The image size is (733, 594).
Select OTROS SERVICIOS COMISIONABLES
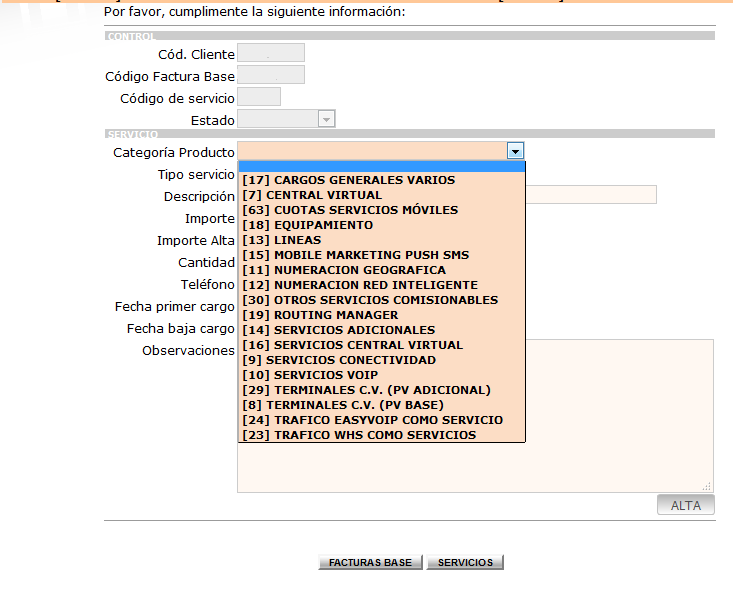(382, 300)
